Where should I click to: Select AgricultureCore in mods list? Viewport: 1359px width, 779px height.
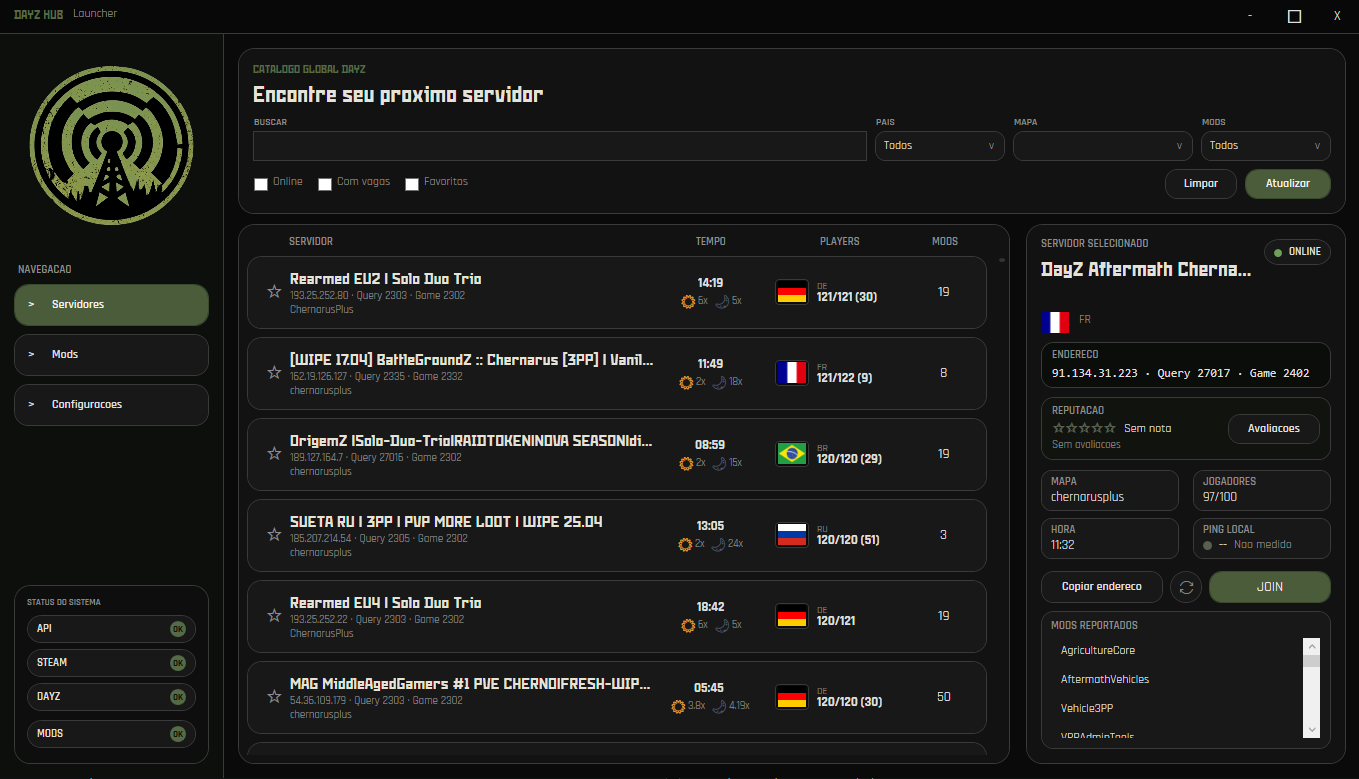point(1098,651)
